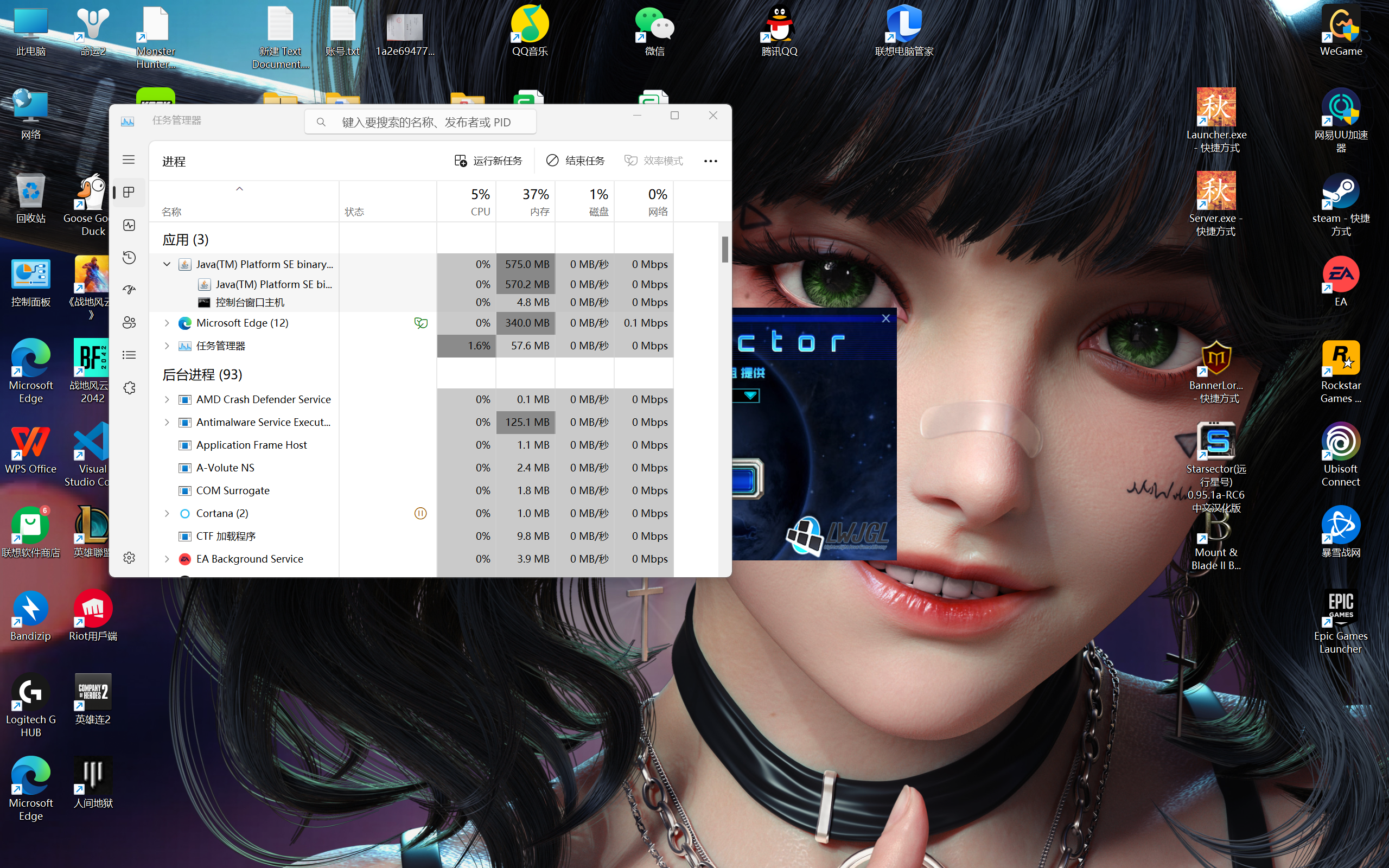Viewport: 1389px width, 868px height.
Task: Expand Antimalware Service Executable entry
Action: pyautogui.click(x=167, y=422)
